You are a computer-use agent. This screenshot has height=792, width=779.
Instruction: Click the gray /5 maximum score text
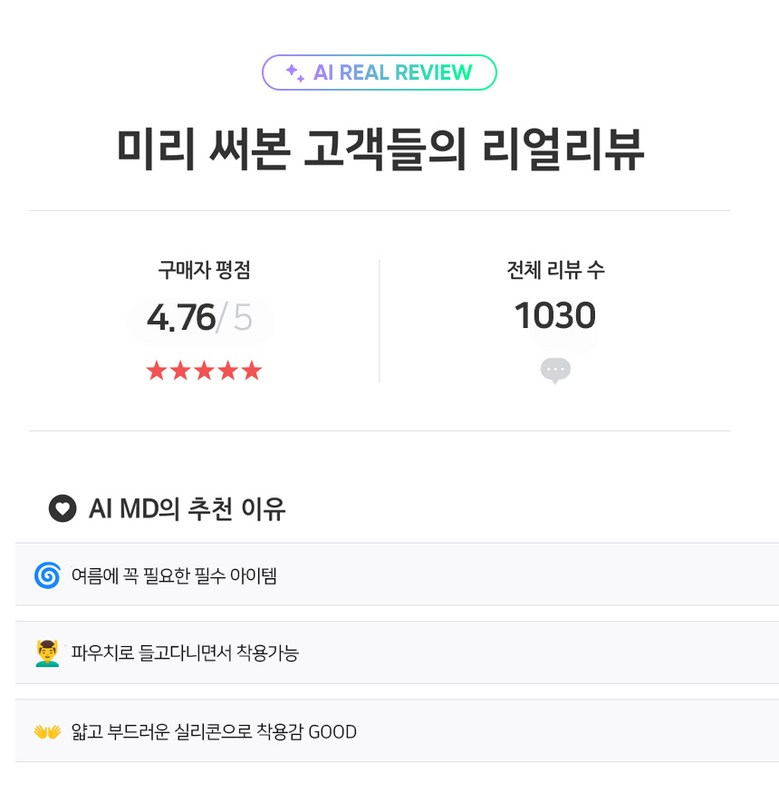pos(237,318)
